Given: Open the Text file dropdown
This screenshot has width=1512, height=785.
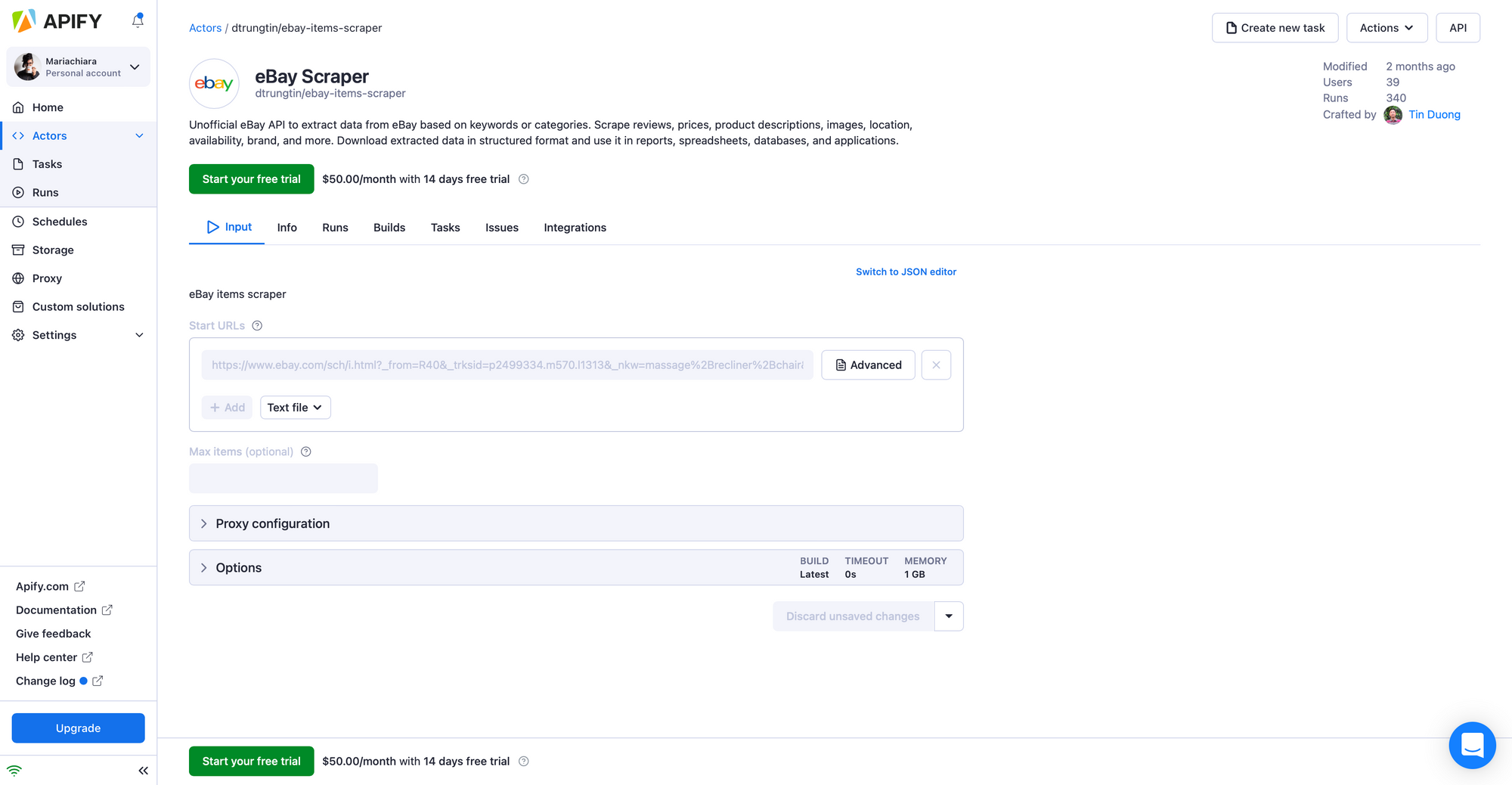Looking at the screenshot, I should coord(296,408).
